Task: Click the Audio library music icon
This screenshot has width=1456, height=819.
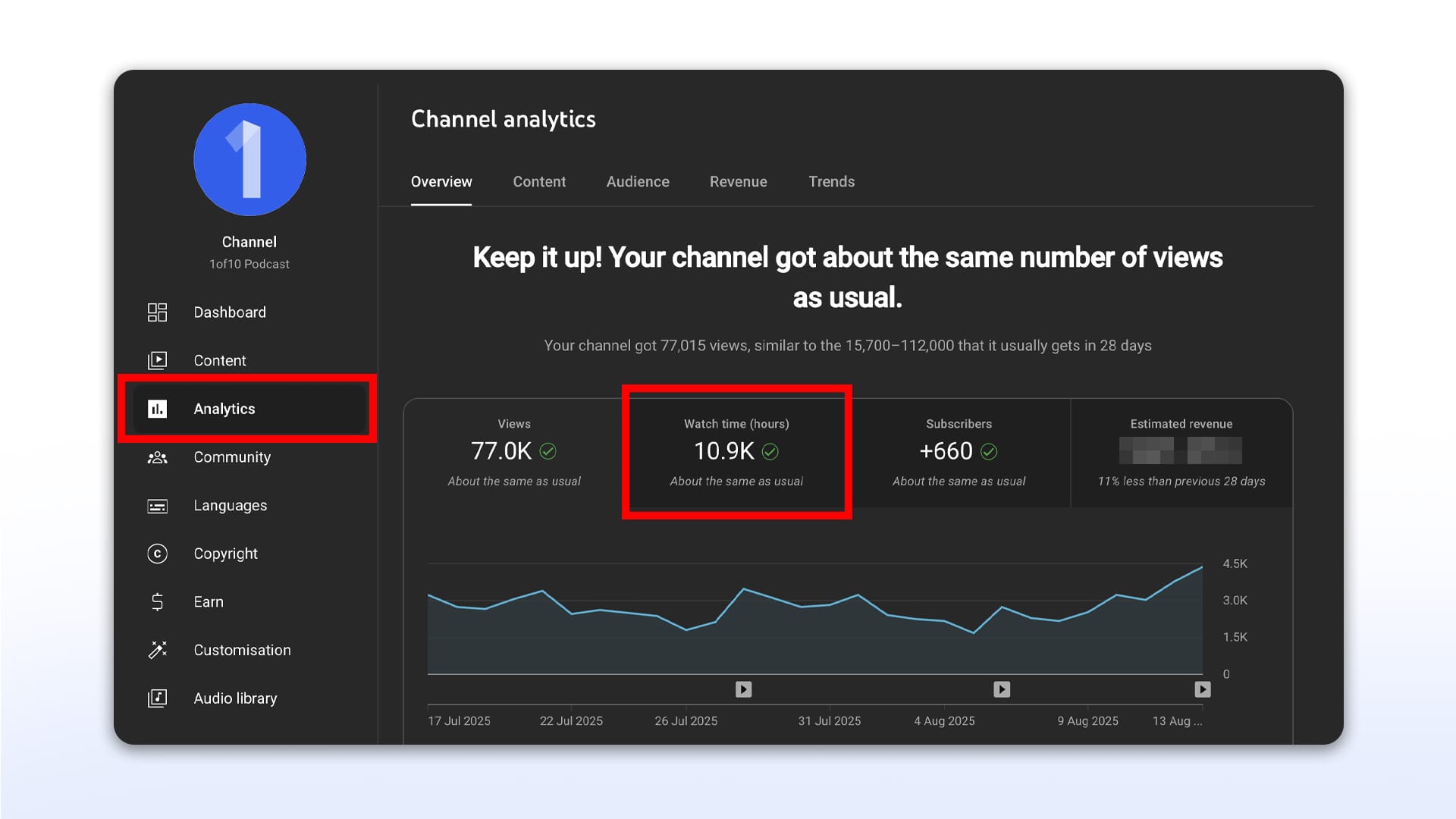Action: pos(157,698)
